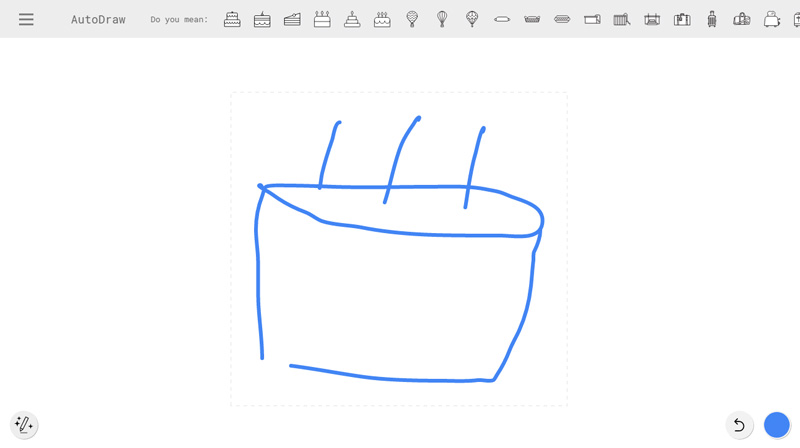Undo the last stroke

(739, 425)
